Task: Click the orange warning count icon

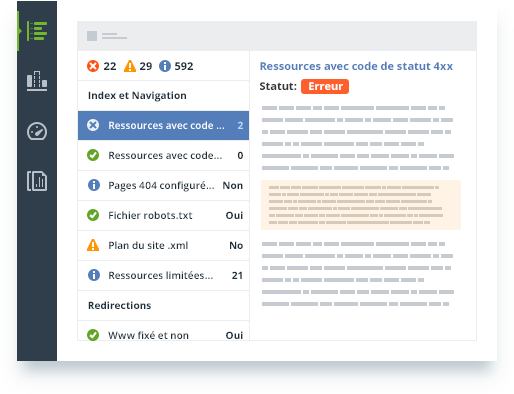Action: pos(130,66)
